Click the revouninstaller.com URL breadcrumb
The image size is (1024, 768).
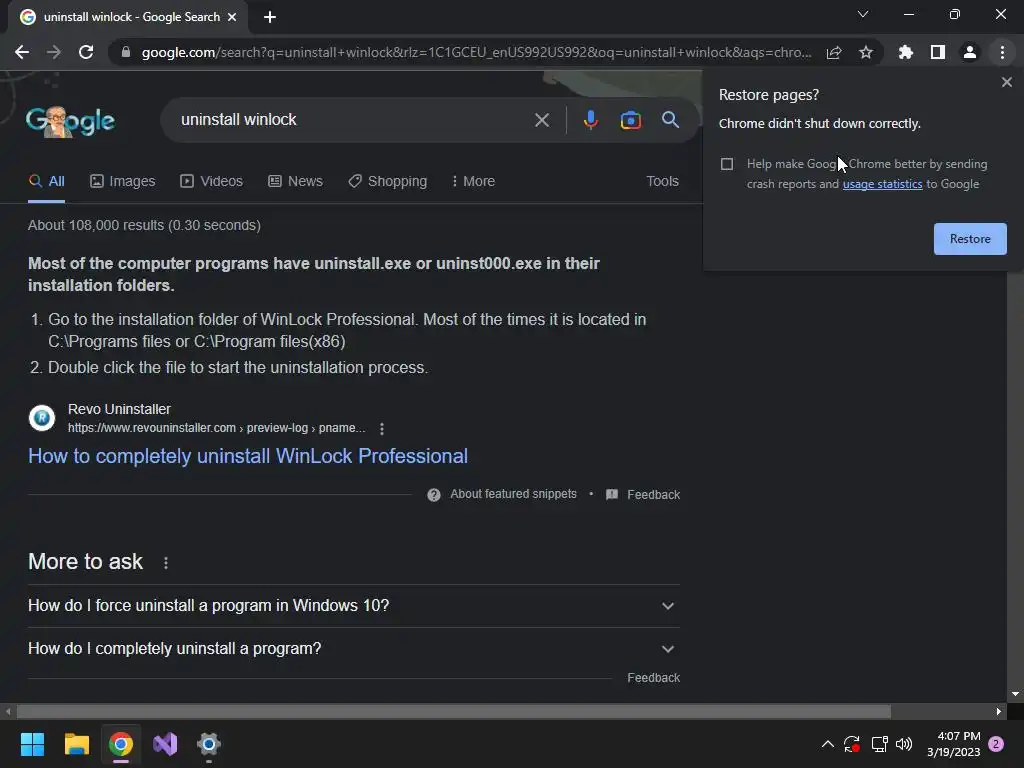[x=216, y=428]
